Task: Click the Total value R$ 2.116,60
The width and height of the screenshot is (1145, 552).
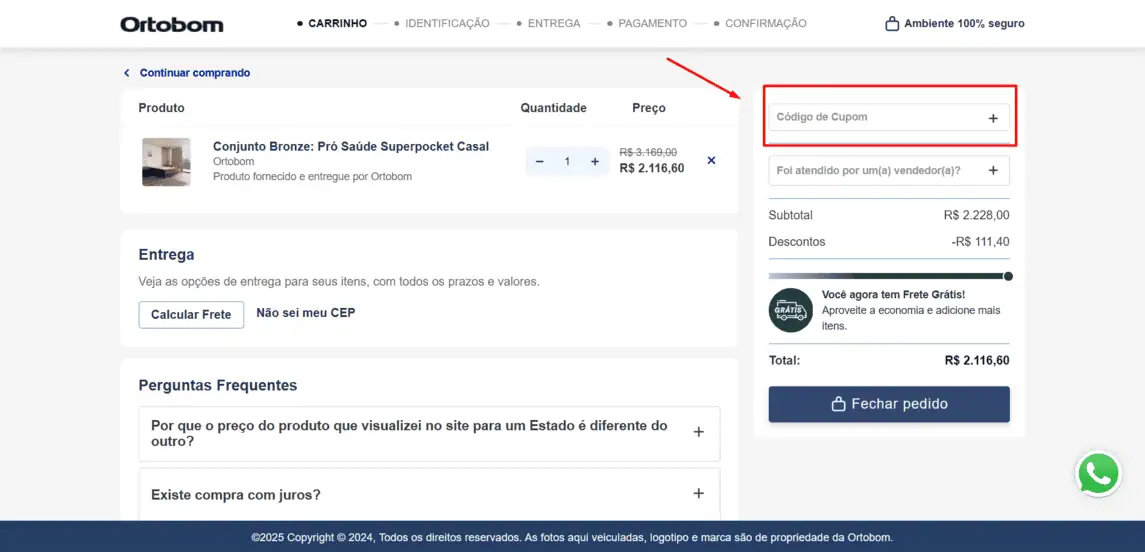Action: (x=977, y=361)
